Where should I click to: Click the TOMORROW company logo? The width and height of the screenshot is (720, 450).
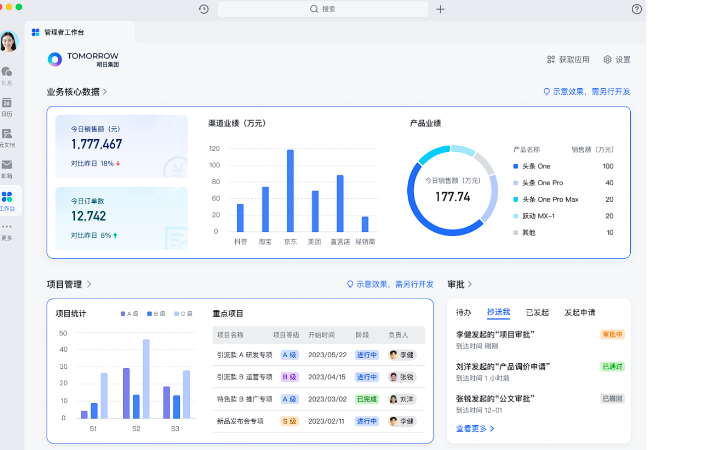point(83,59)
